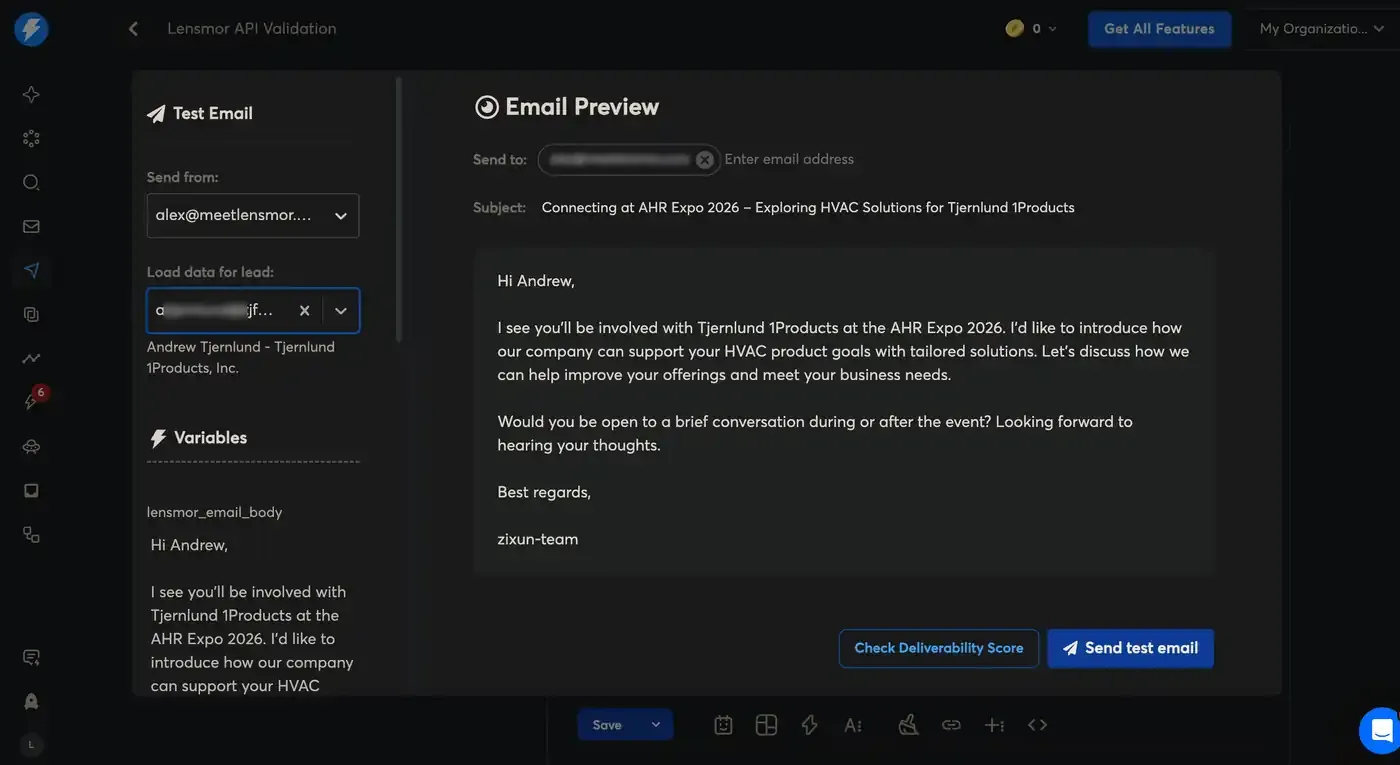The image size is (1400, 765).
Task: Click the lightning bolt app logo
Action: [31, 29]
